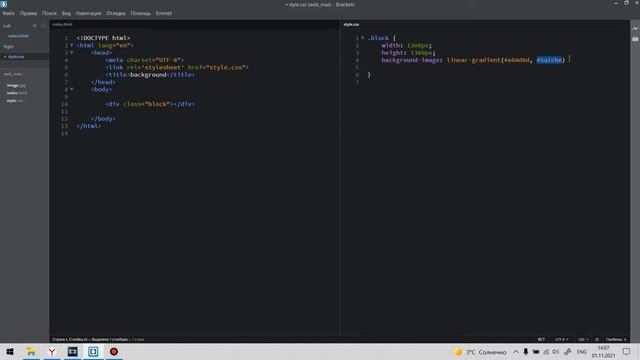This screenshot has width=640, height=360.
Task: Open the notification center icon
Action: [x=626, y=352]
